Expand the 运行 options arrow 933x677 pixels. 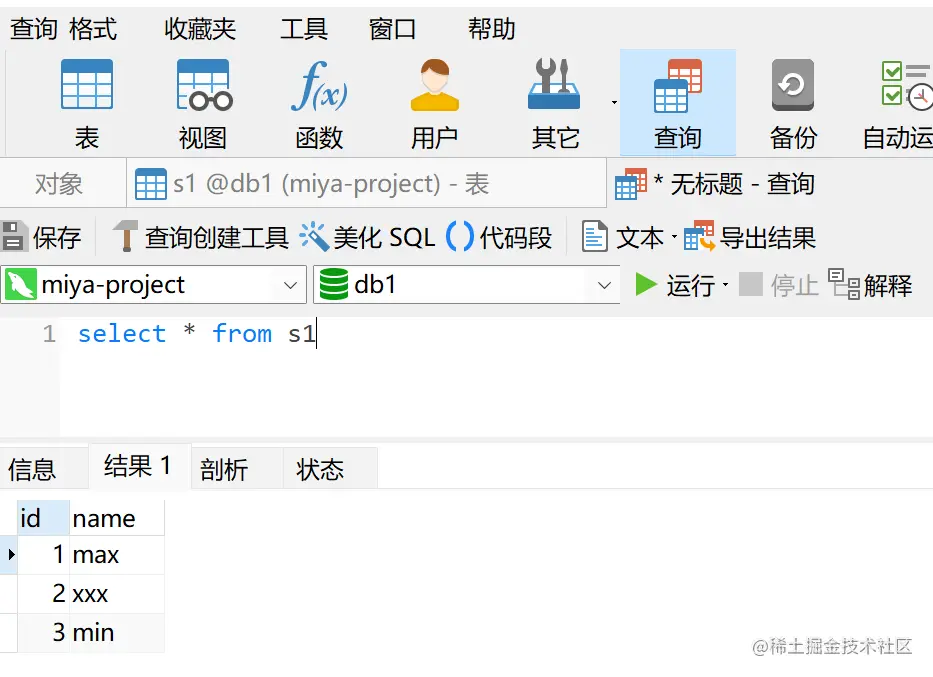click(725, 284)
